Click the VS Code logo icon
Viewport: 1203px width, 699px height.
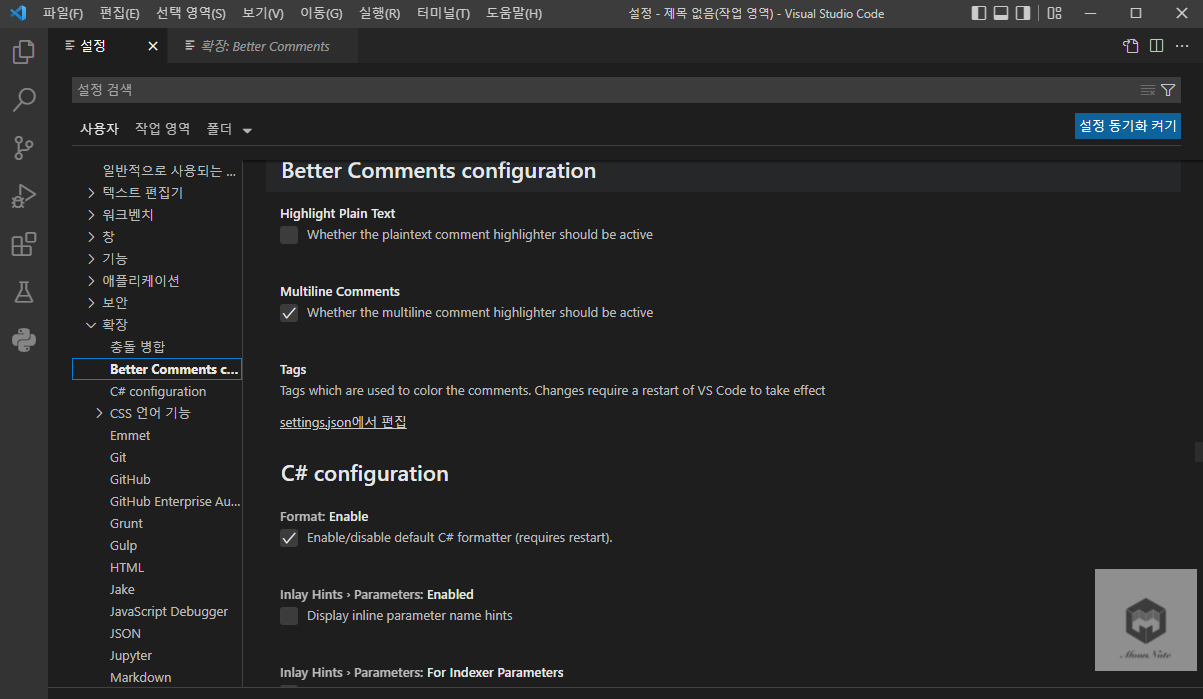click(x=18, y=14)
